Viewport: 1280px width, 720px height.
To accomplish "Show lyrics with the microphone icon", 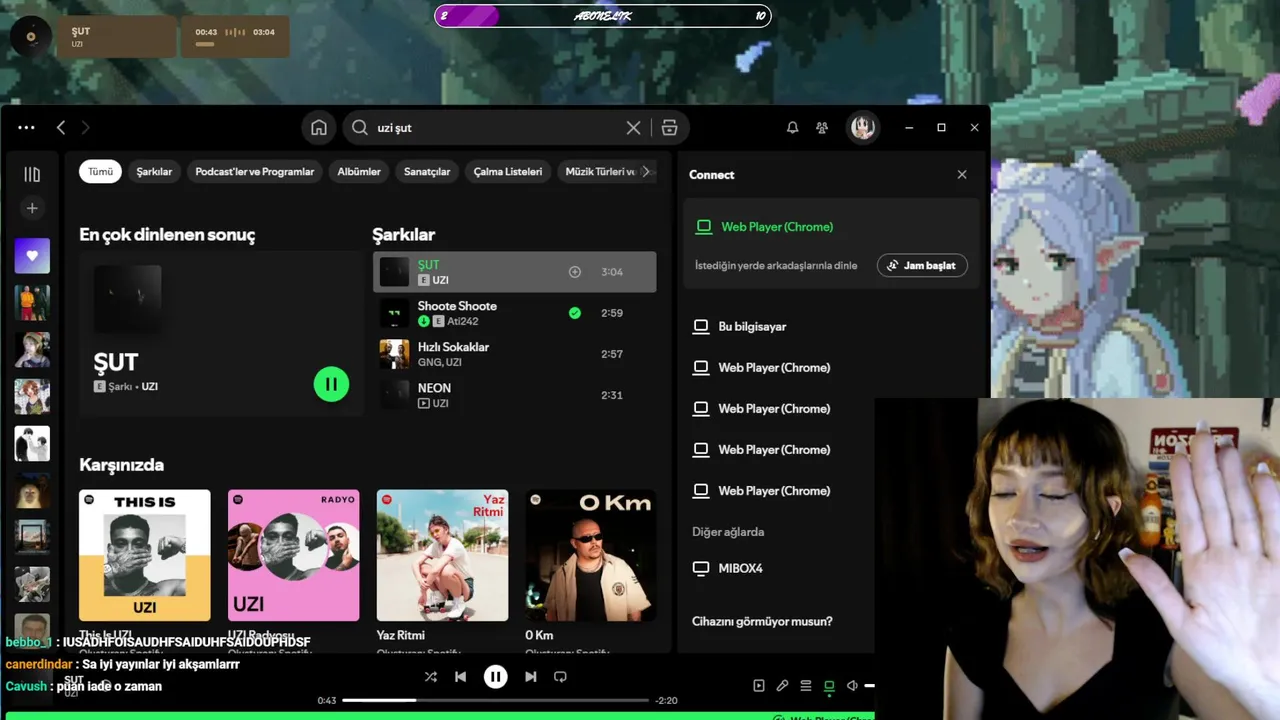I will (x=782, y=686).
